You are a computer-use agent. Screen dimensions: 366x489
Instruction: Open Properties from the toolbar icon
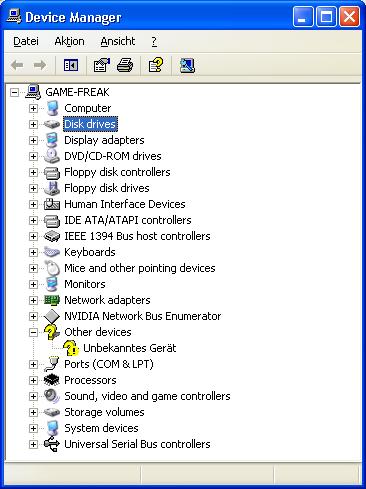[x=102, y=65]
